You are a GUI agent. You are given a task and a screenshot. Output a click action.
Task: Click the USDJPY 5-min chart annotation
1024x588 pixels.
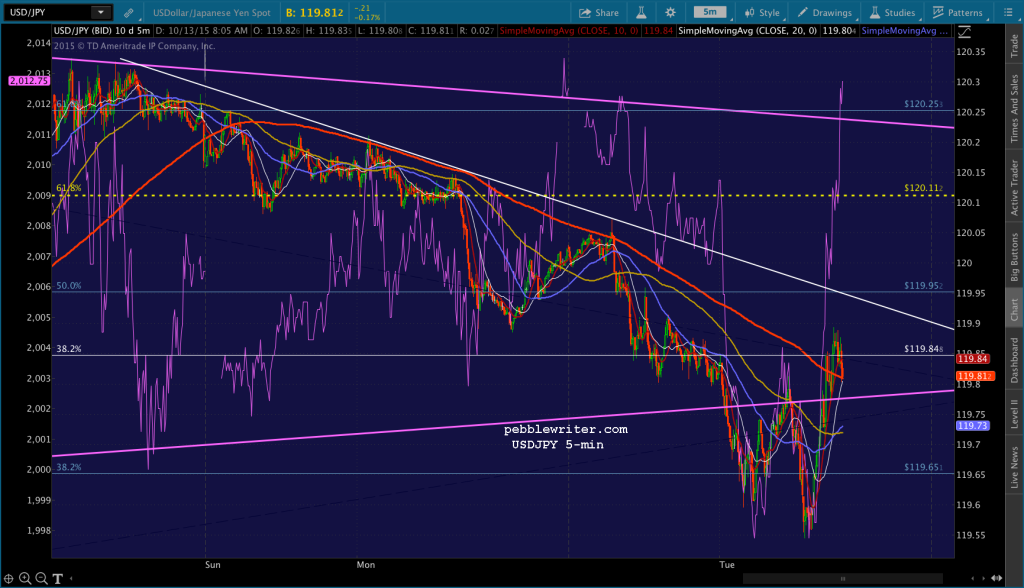(x=558, y=444)
